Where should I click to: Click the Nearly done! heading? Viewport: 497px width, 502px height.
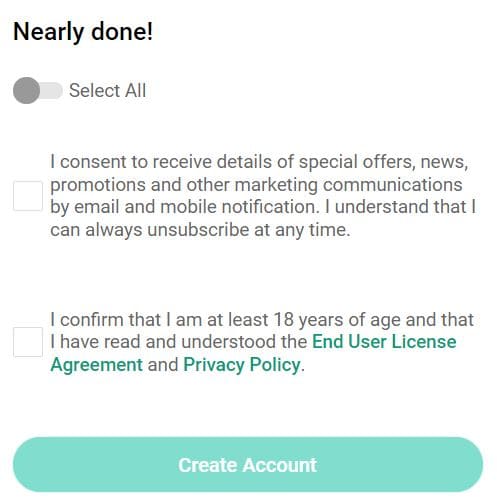(83, 32)
